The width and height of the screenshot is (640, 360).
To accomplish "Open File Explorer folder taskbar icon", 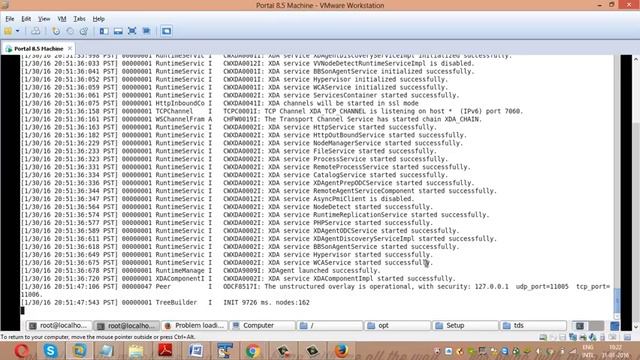I will click(136, 351).
